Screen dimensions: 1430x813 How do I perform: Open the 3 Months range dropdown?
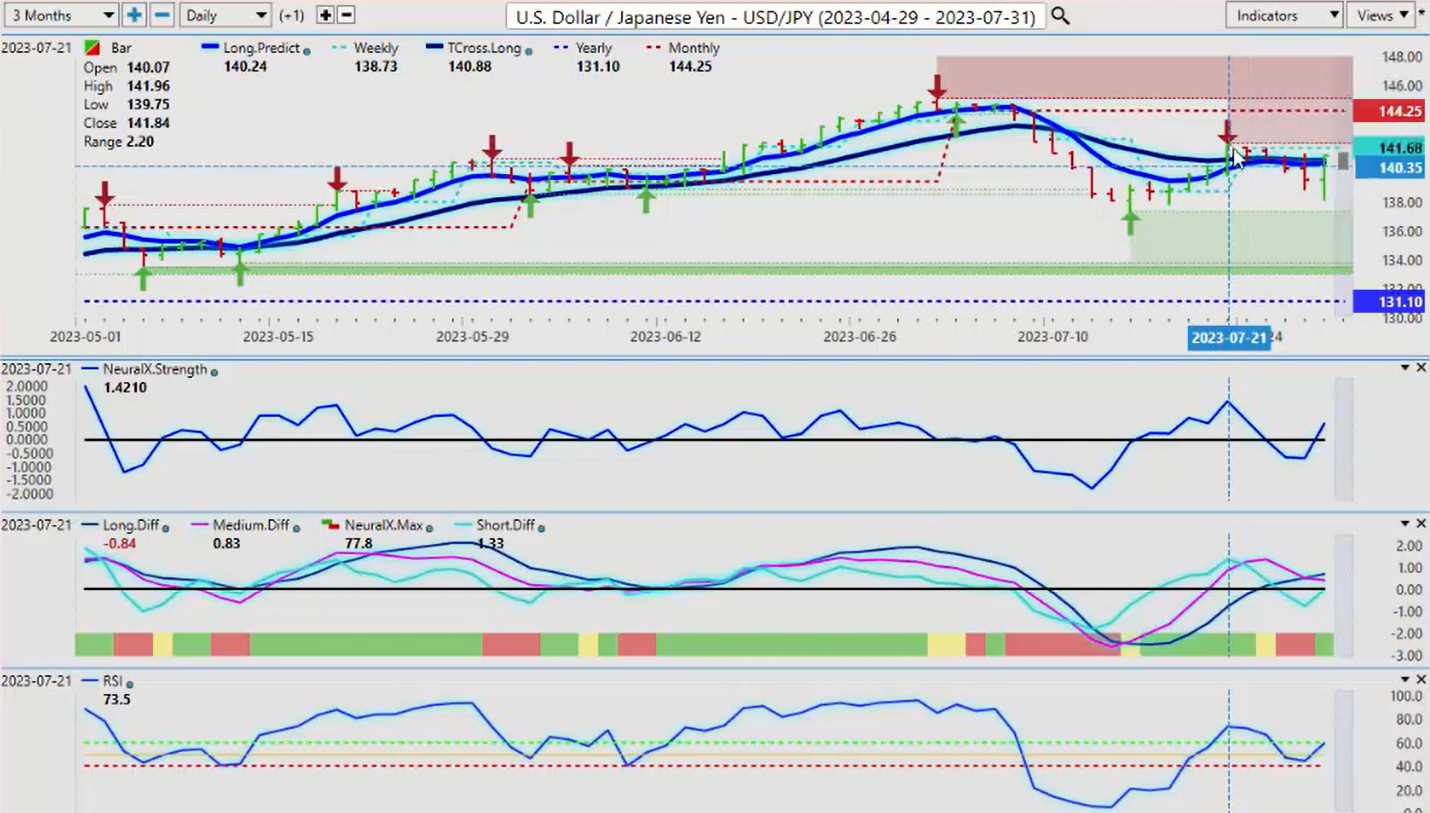click(x=60, y=15)
